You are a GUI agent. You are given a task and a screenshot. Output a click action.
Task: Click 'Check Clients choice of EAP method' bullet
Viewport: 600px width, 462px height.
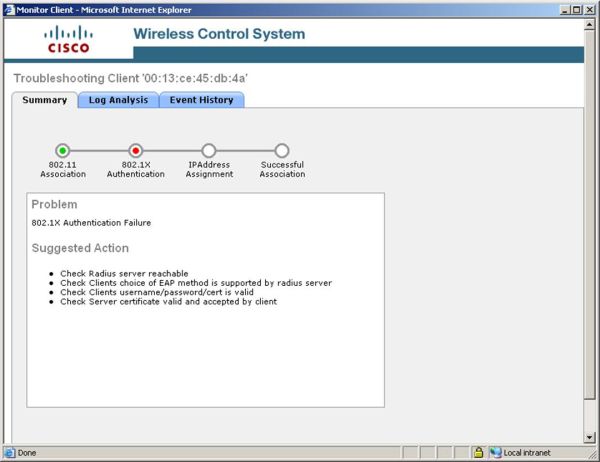pyautogui.click(x=196, y=283)
